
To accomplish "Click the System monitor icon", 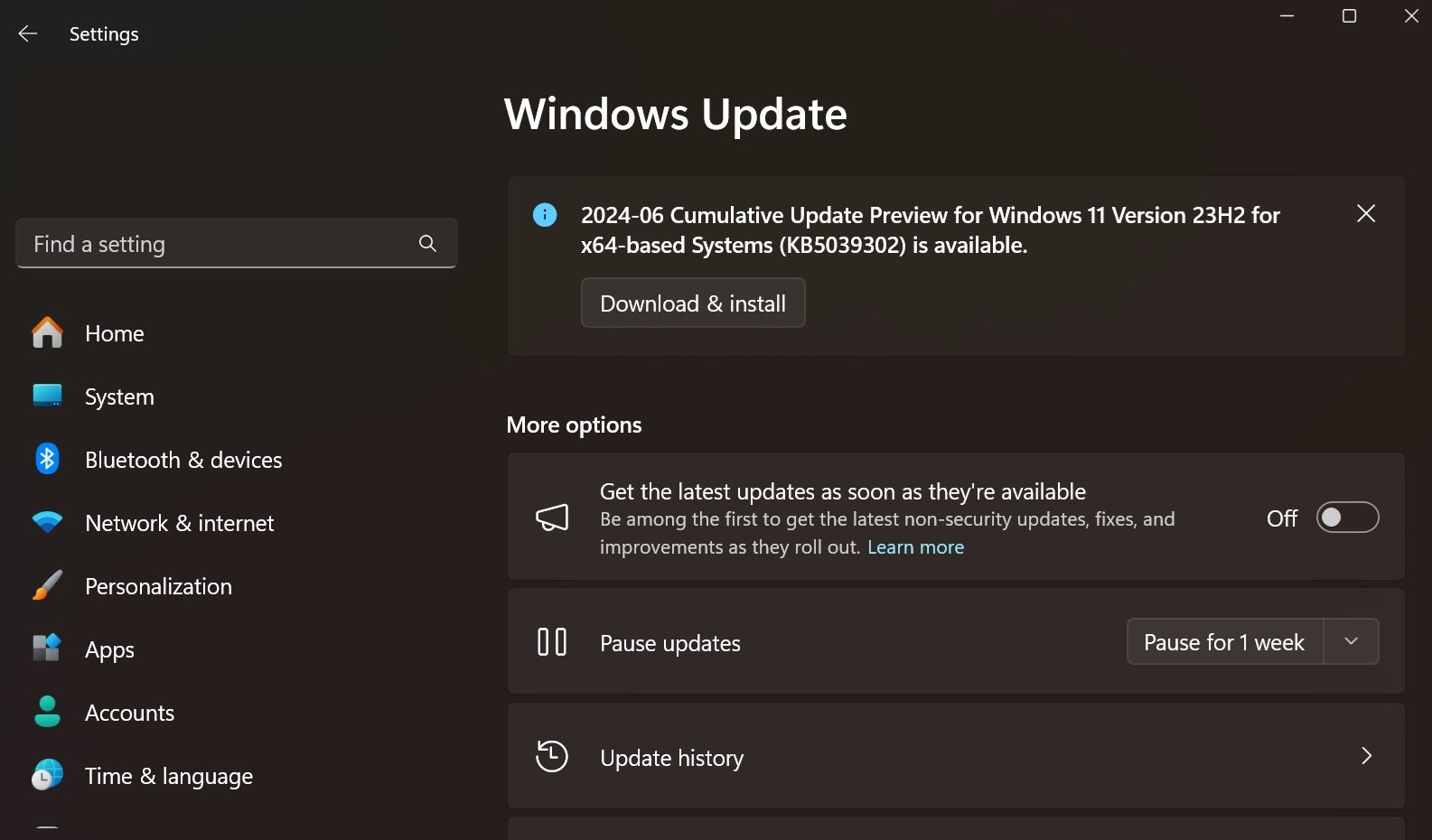I will (x=47, y=396).
